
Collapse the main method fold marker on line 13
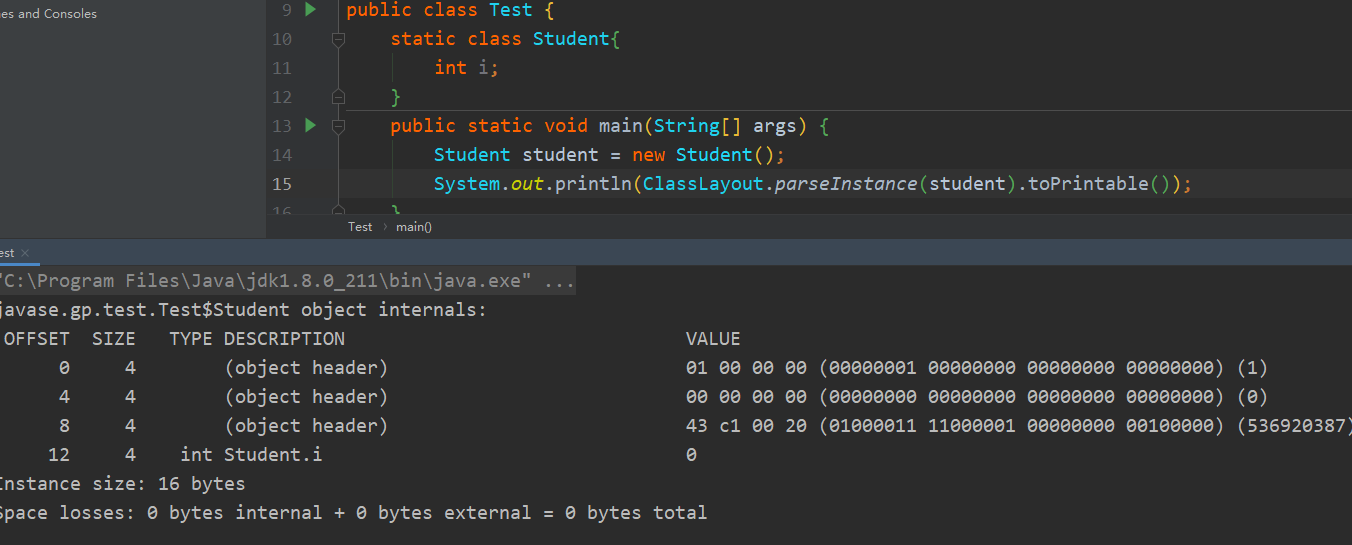tap(338, 126)
